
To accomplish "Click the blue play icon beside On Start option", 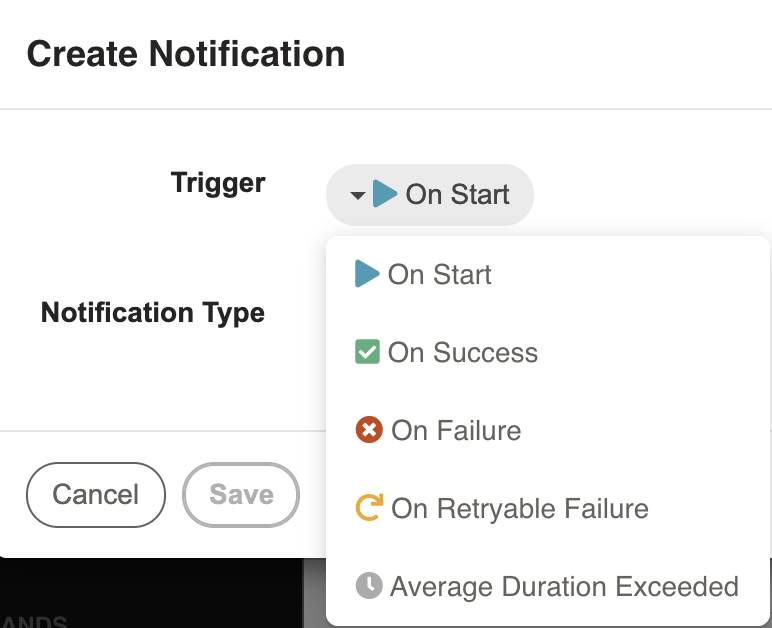I will (x=367, y=274).
